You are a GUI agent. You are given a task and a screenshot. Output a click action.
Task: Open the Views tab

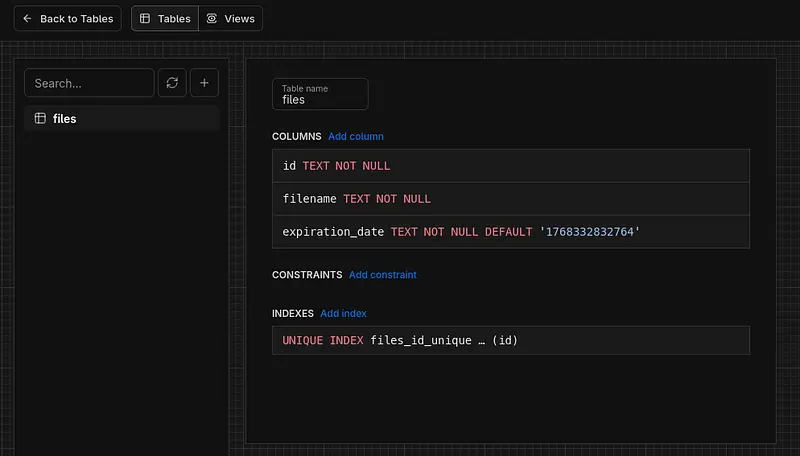(x=231, y=19)
